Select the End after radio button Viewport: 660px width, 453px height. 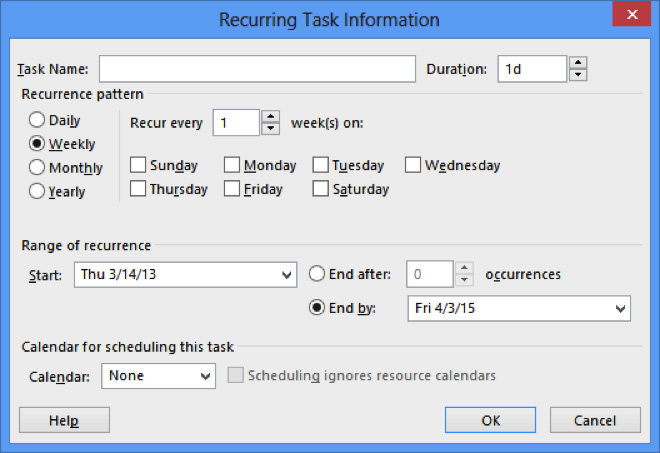coord(317,274)
